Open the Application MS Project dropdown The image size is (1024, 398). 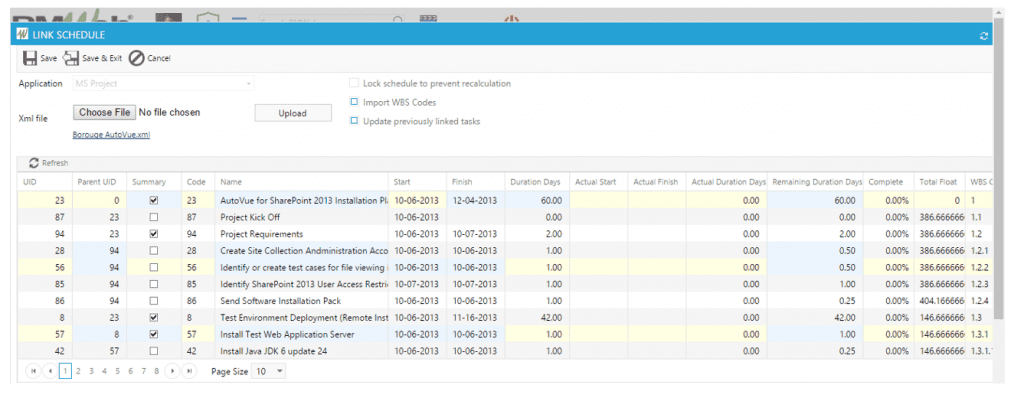pos(163,84)
